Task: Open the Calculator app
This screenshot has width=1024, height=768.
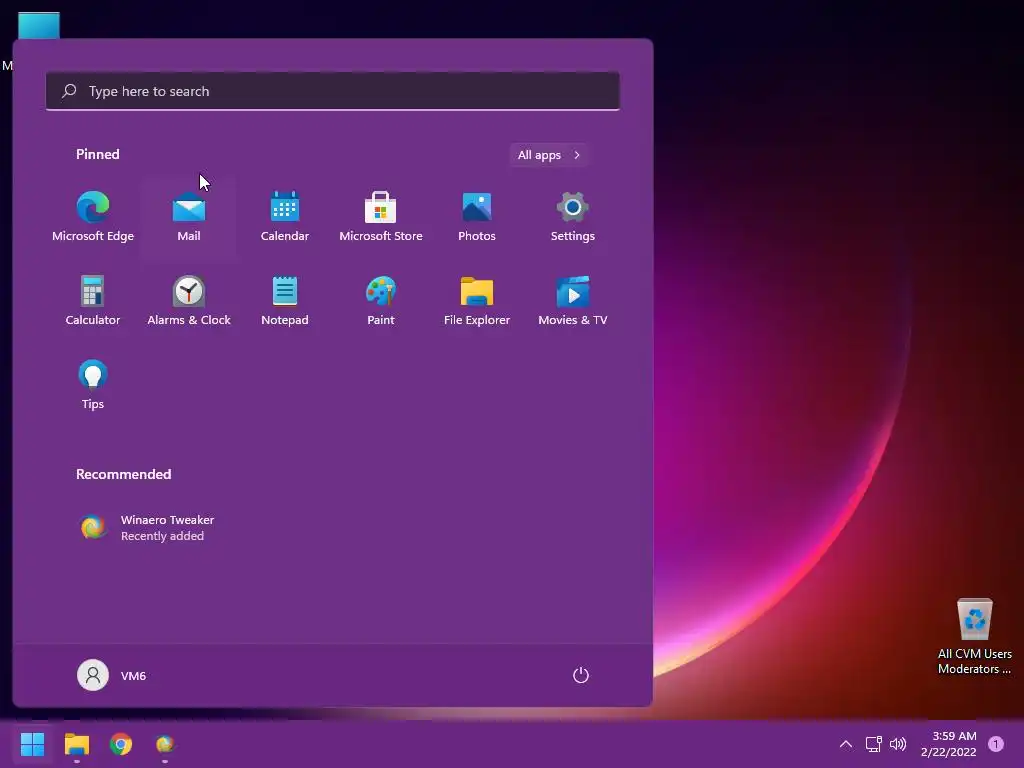Action: click(x=93, y=301)
